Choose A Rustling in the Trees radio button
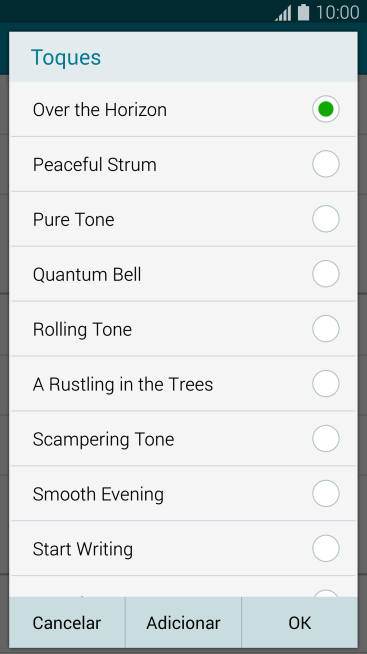Image resolution: width=367 pixels, height=654 pixels. click(x=326, y=384)
